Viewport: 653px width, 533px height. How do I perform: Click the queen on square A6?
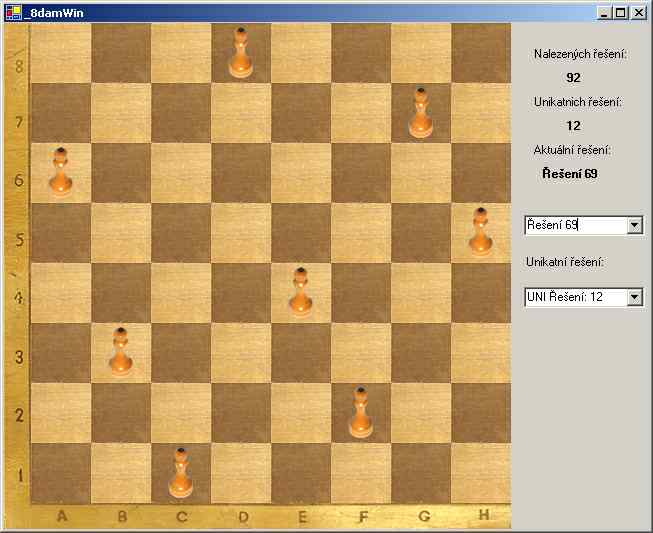tap(61, 172)
